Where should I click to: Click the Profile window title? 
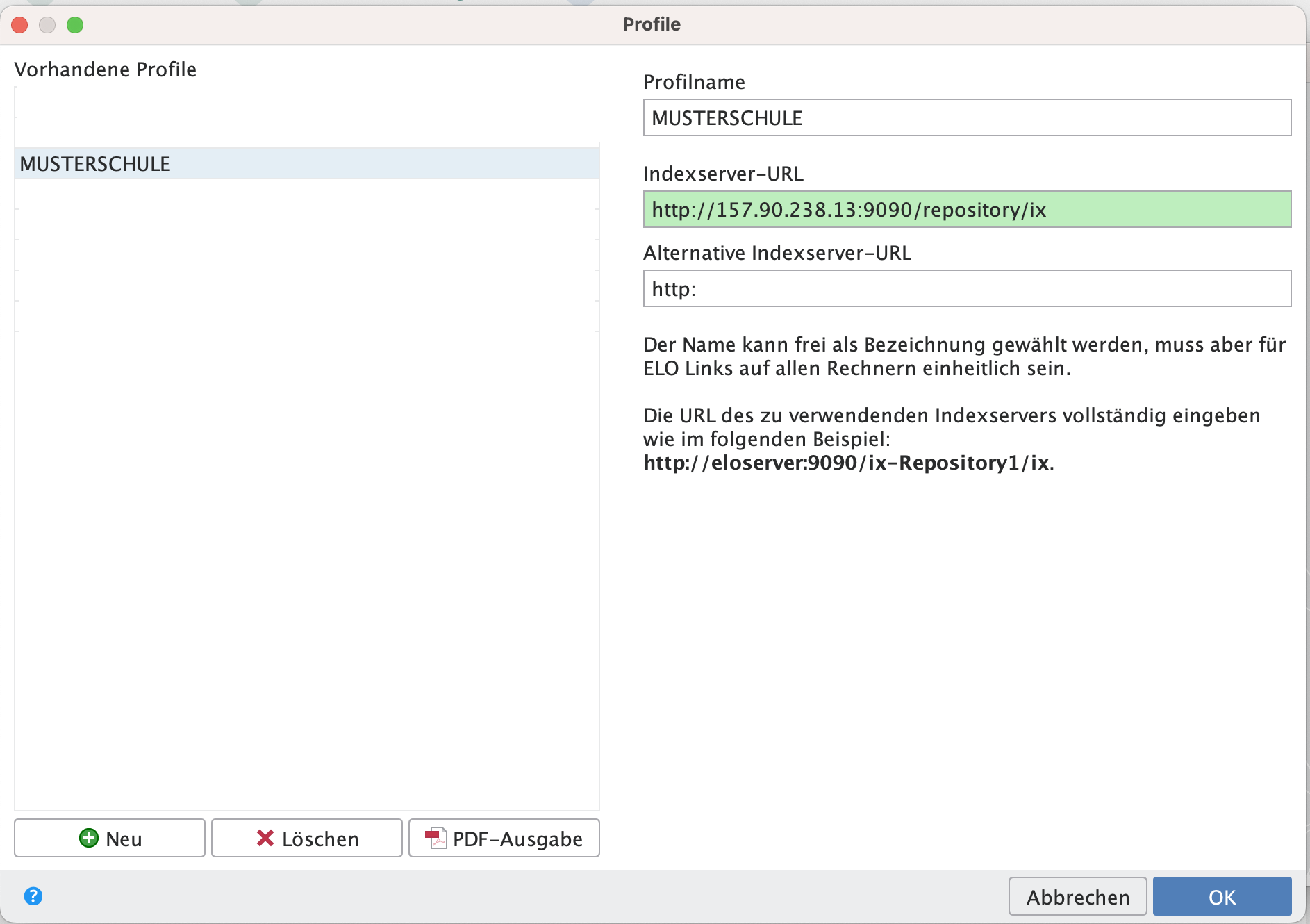[651, 24]
